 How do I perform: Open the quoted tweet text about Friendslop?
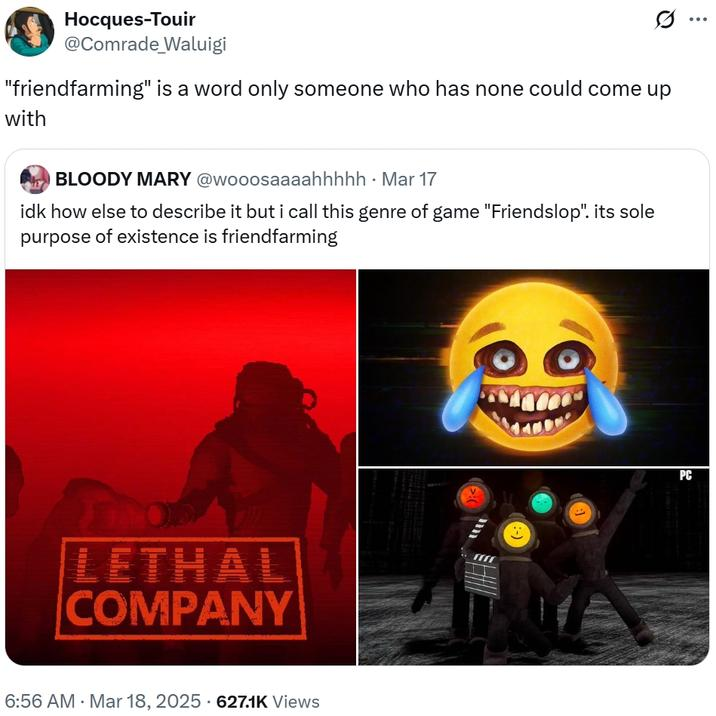(337, 224)
